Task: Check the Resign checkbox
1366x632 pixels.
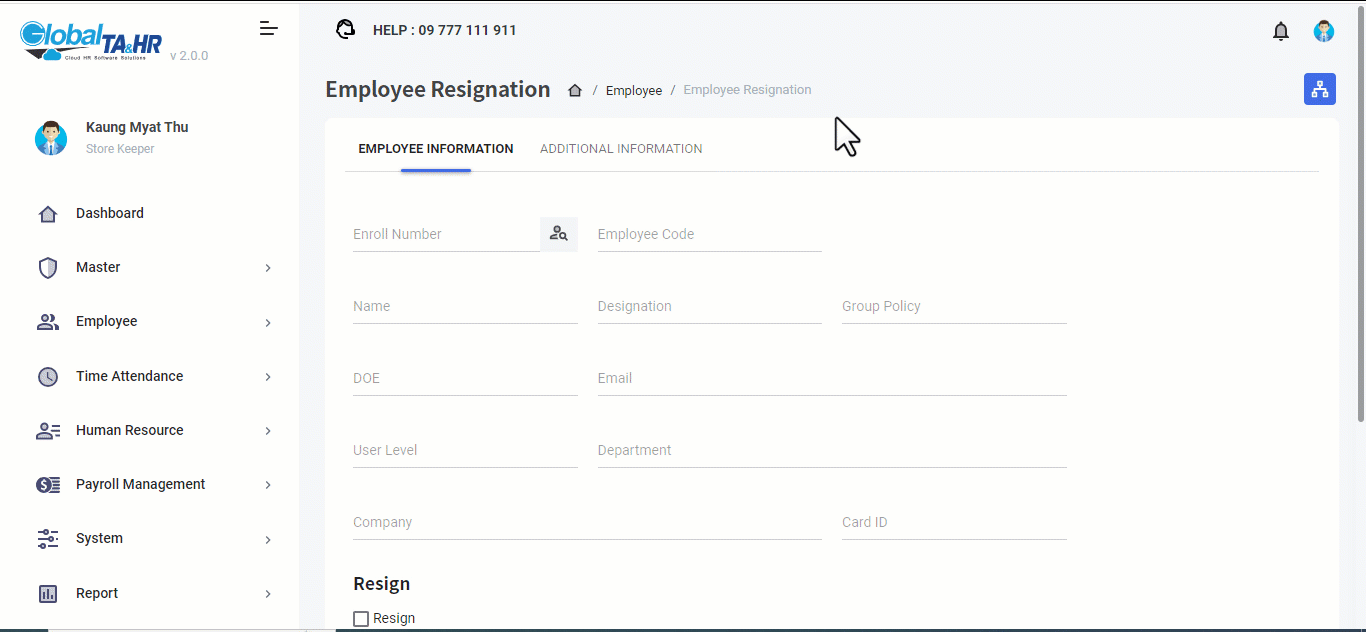Action: point(361,619)
